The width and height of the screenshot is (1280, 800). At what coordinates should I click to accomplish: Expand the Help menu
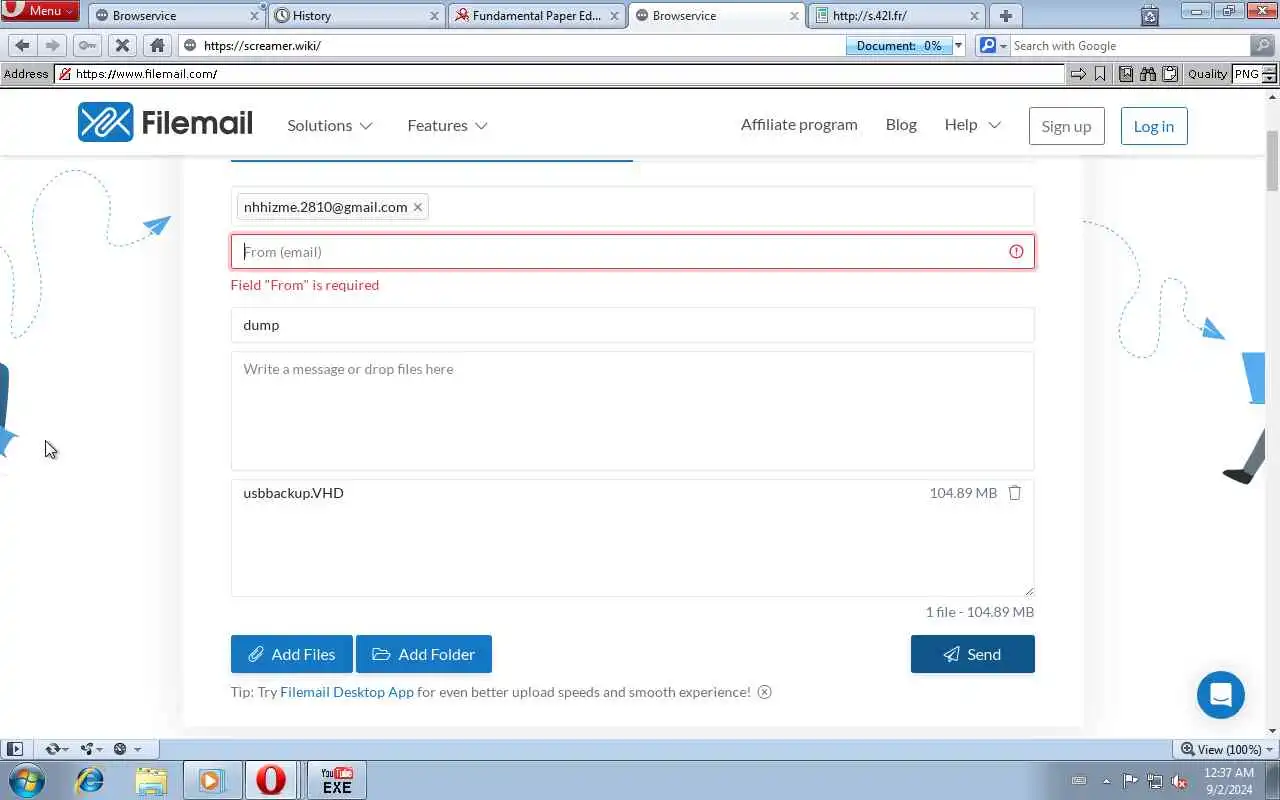tap(973, 125)
